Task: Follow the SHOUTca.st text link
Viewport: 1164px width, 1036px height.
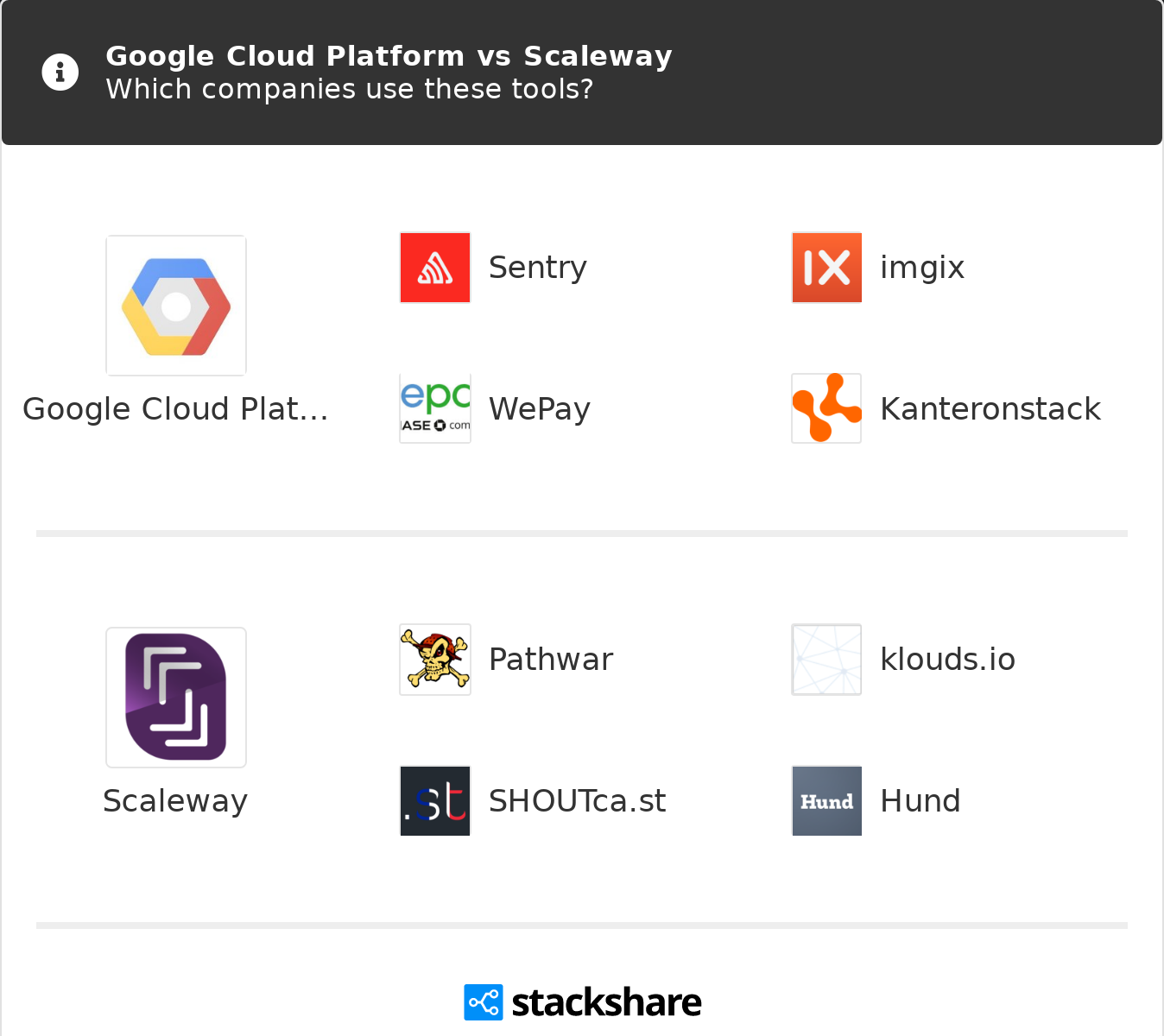Action: (577, 801)
